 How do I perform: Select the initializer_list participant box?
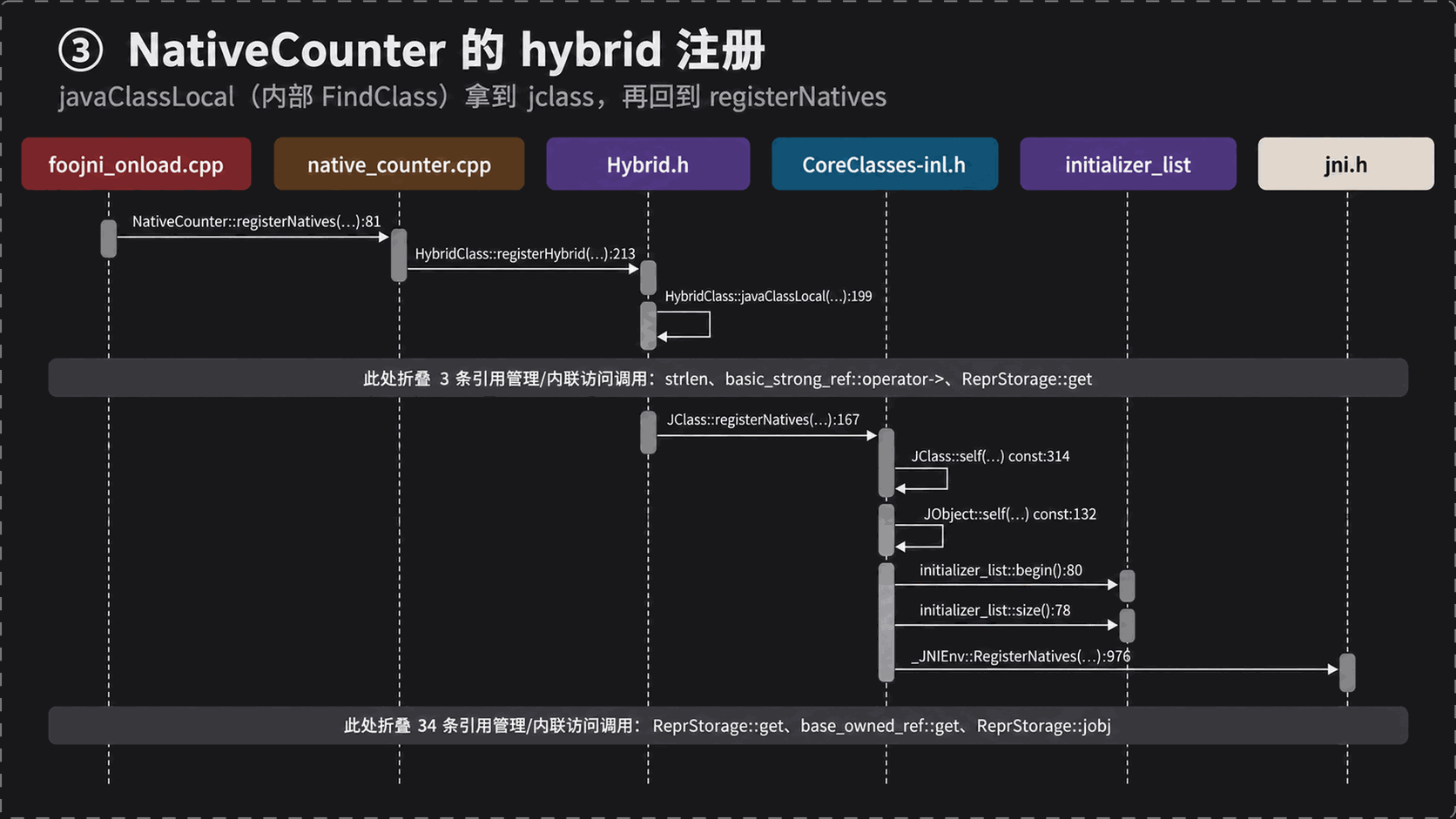[1128, 164]
